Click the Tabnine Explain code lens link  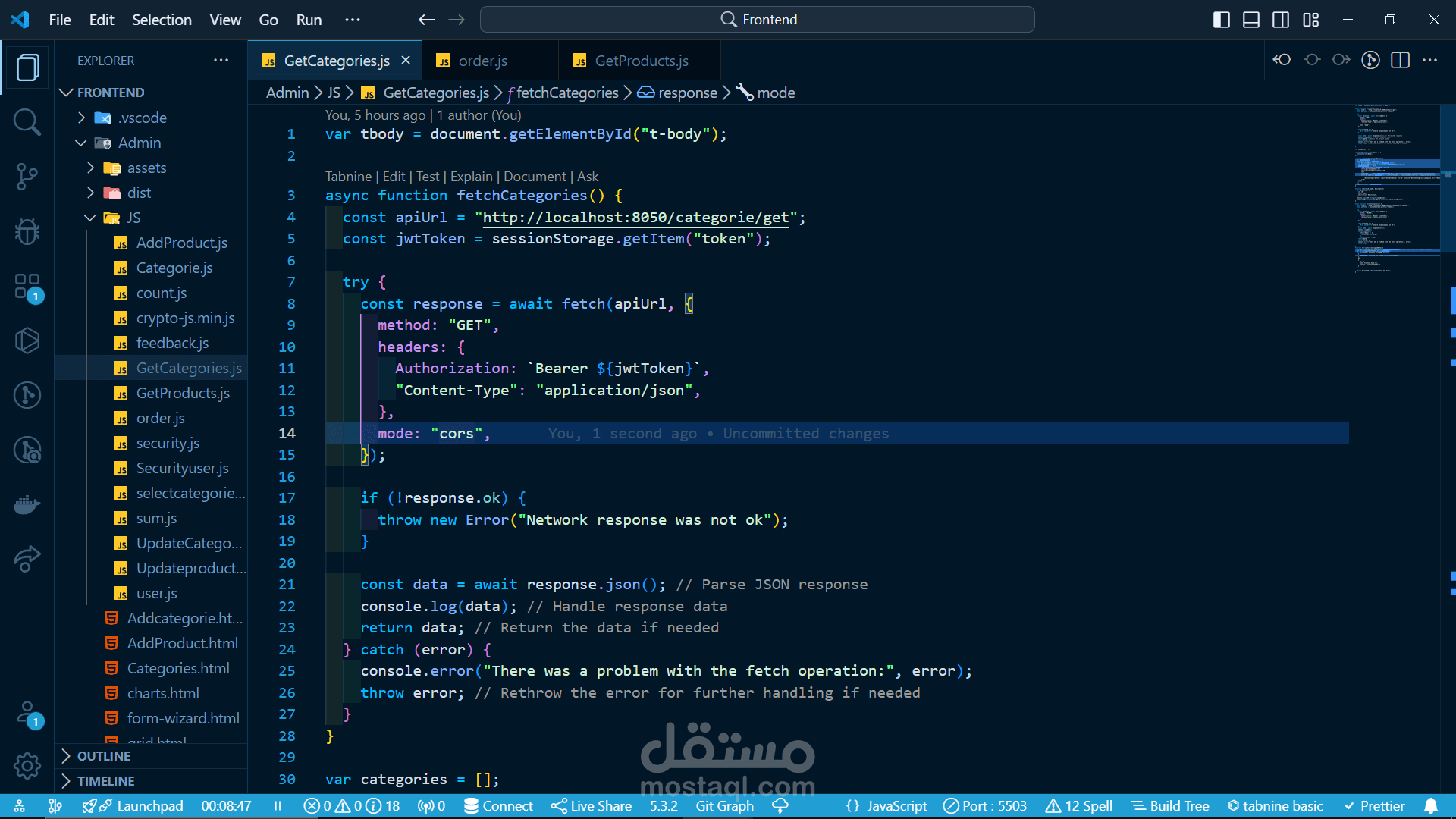[471, 177]
